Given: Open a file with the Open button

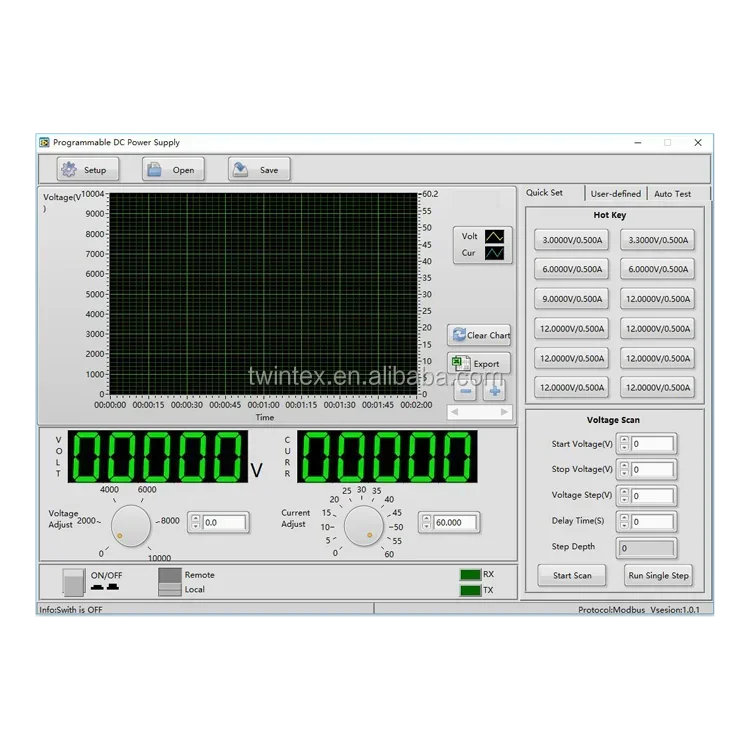Looking at the screenshot, I should pyautogui.click(x=173, y=170).
